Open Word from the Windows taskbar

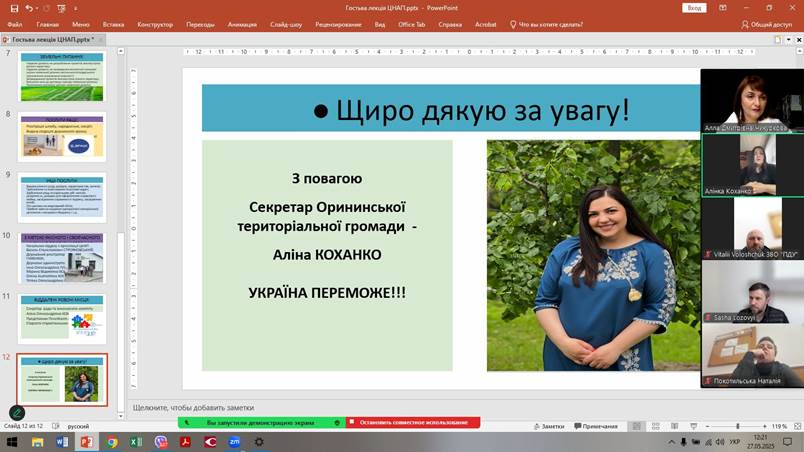click(63, 441)
